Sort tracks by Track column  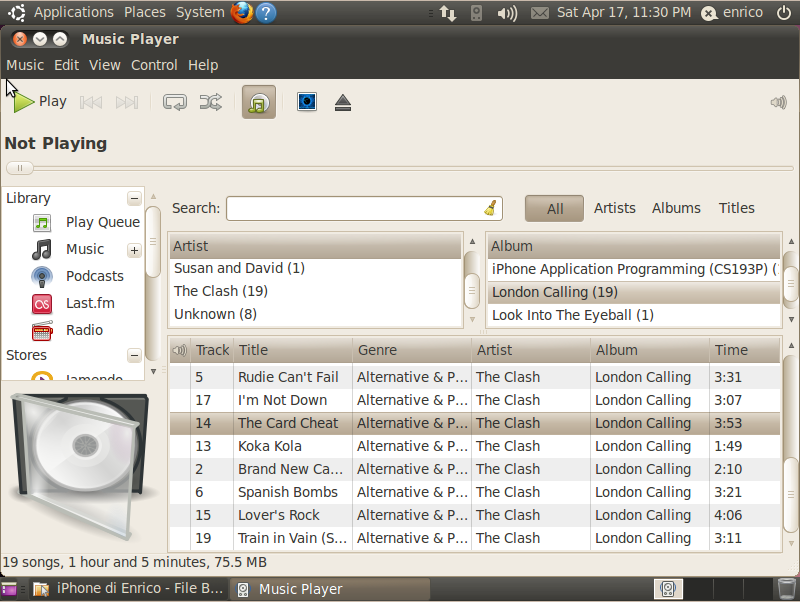[x=212, y=350]
